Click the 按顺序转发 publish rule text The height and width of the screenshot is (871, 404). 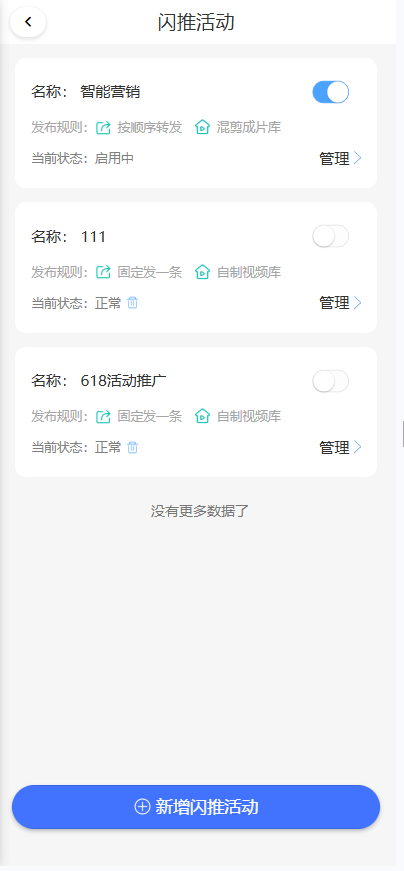tap(149, 127)
